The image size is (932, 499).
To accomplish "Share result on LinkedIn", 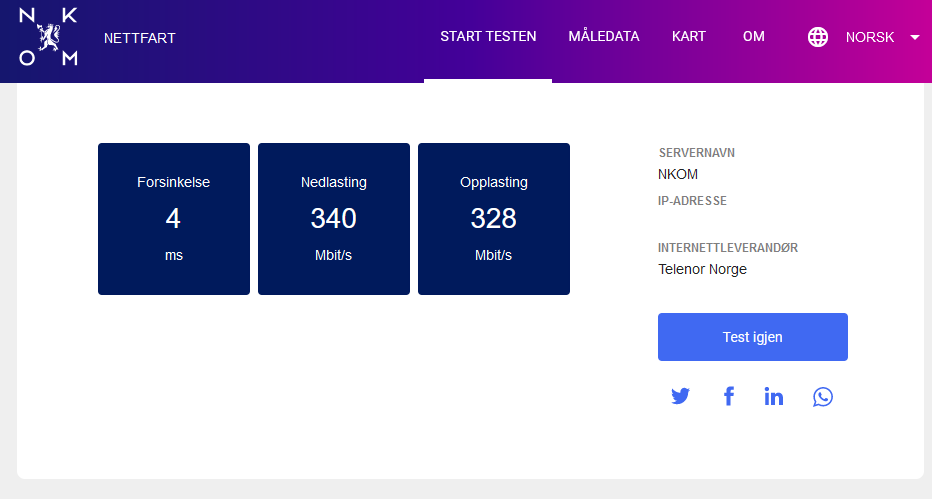I will (x=773, y=396).
